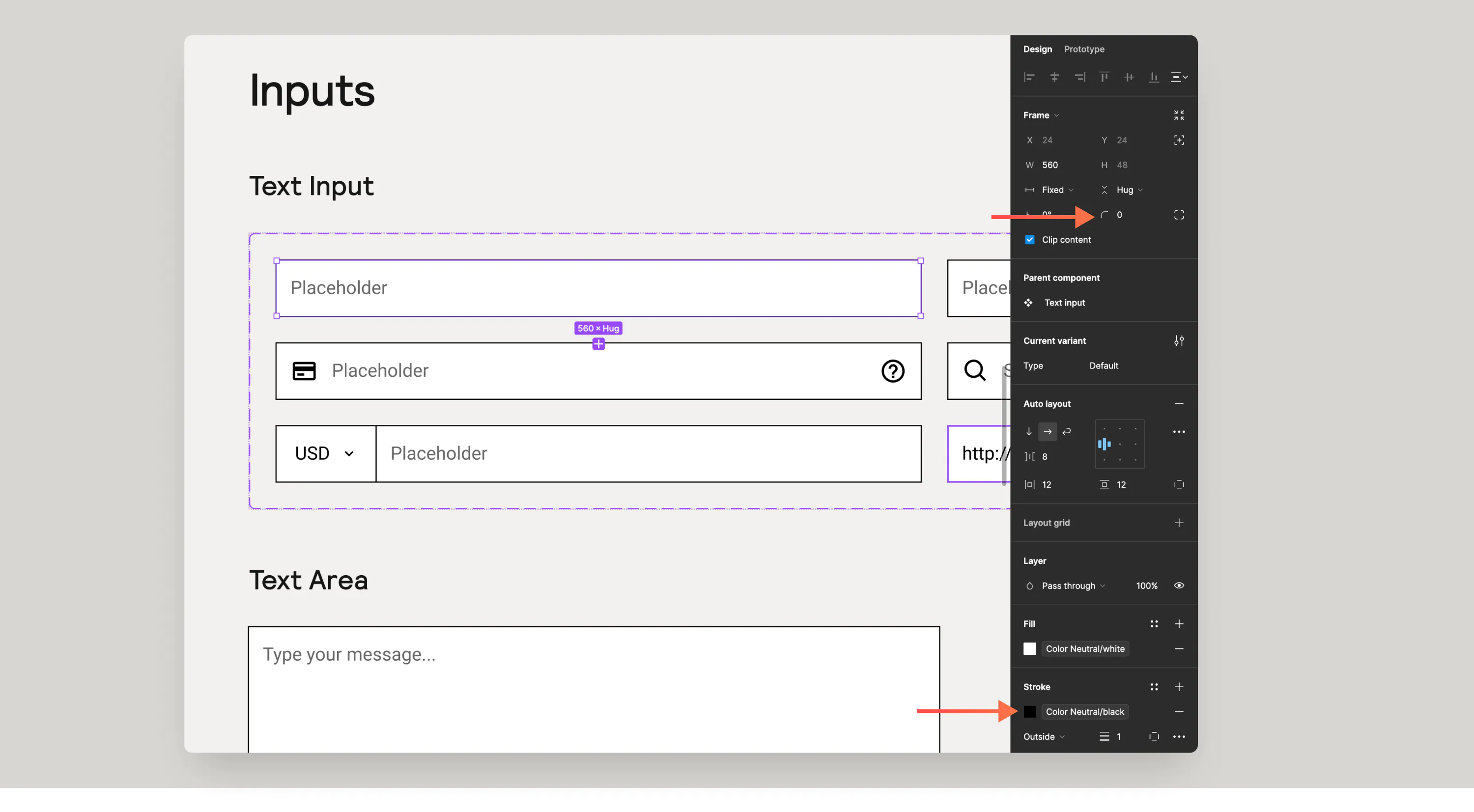Open Stroke style library icon

pos(1154,687)
